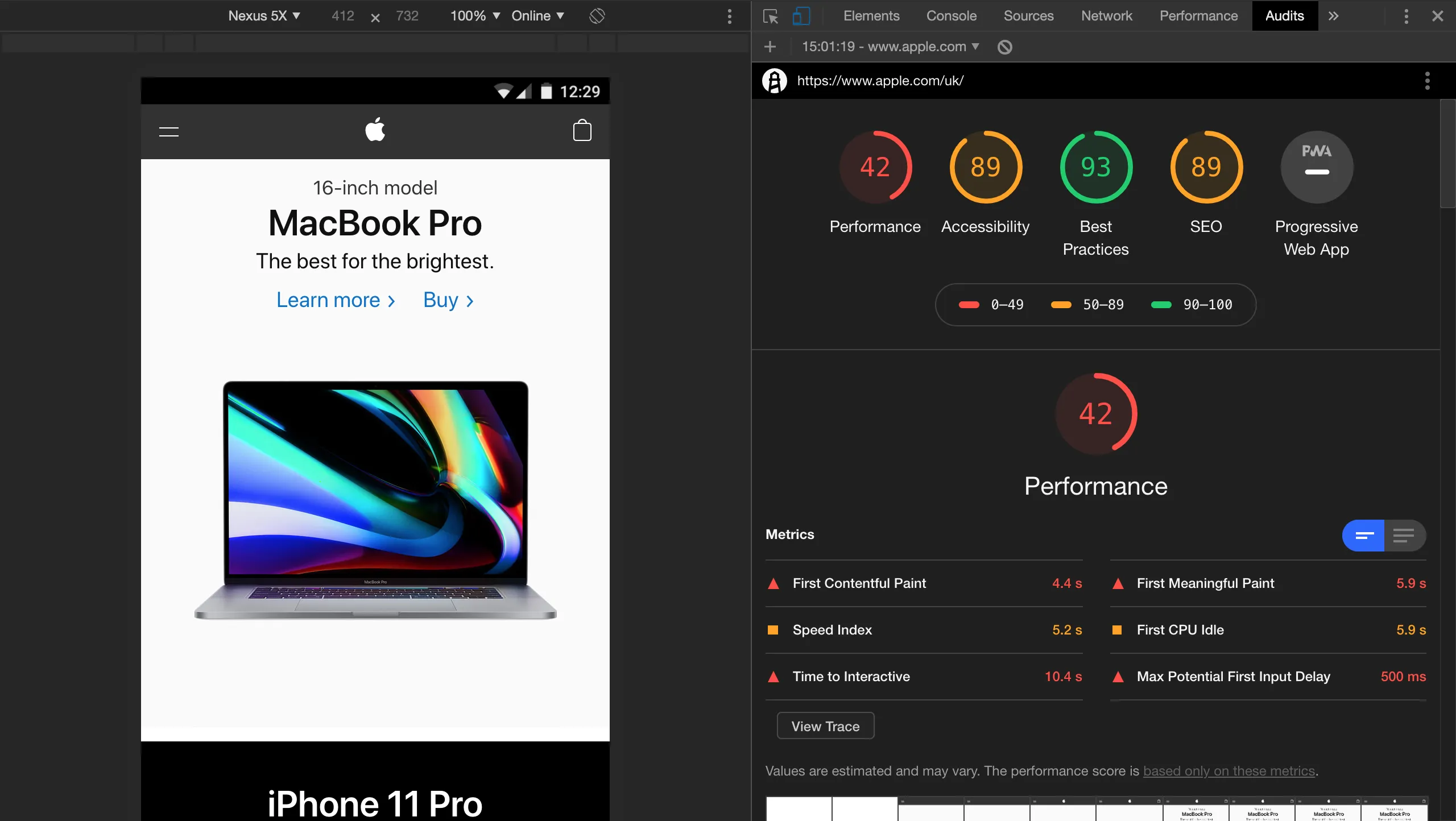Click the PWA badge gauge
This screenshot has width=1456, height=821.
pos(1317,167)
